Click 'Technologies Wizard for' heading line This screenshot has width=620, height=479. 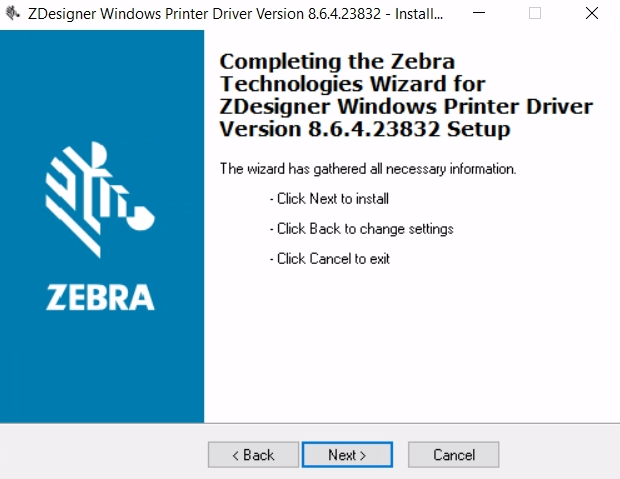[352, 84]
